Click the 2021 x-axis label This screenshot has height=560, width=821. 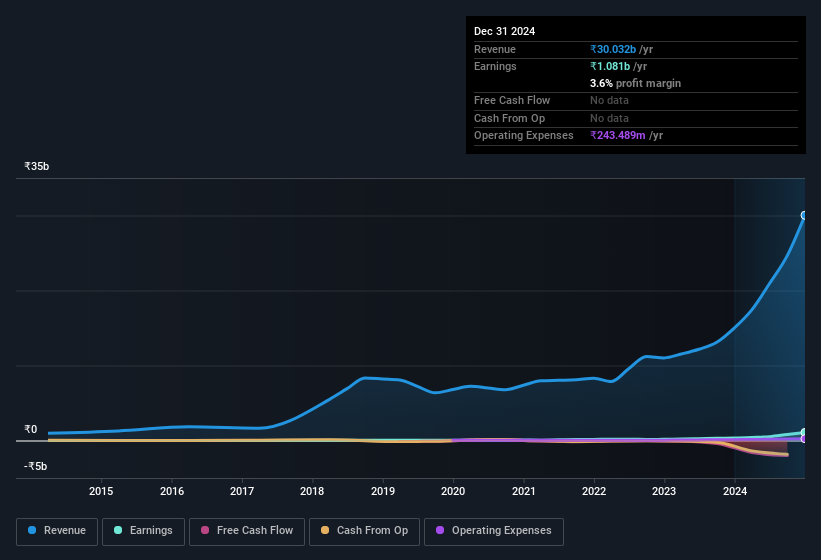click(524, 491)
